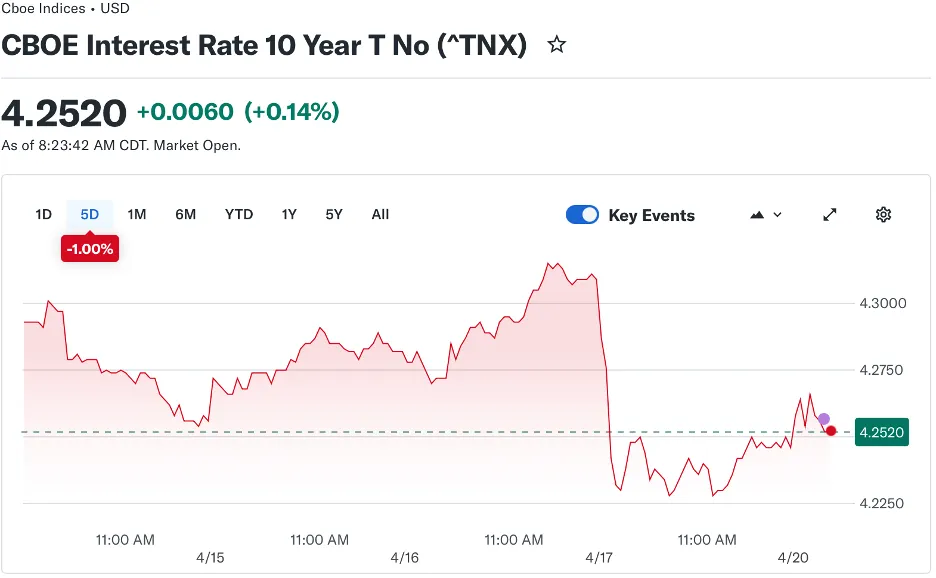Click the CBOE Interest Rate title
936x578 pixels.
tap(264, 45)
